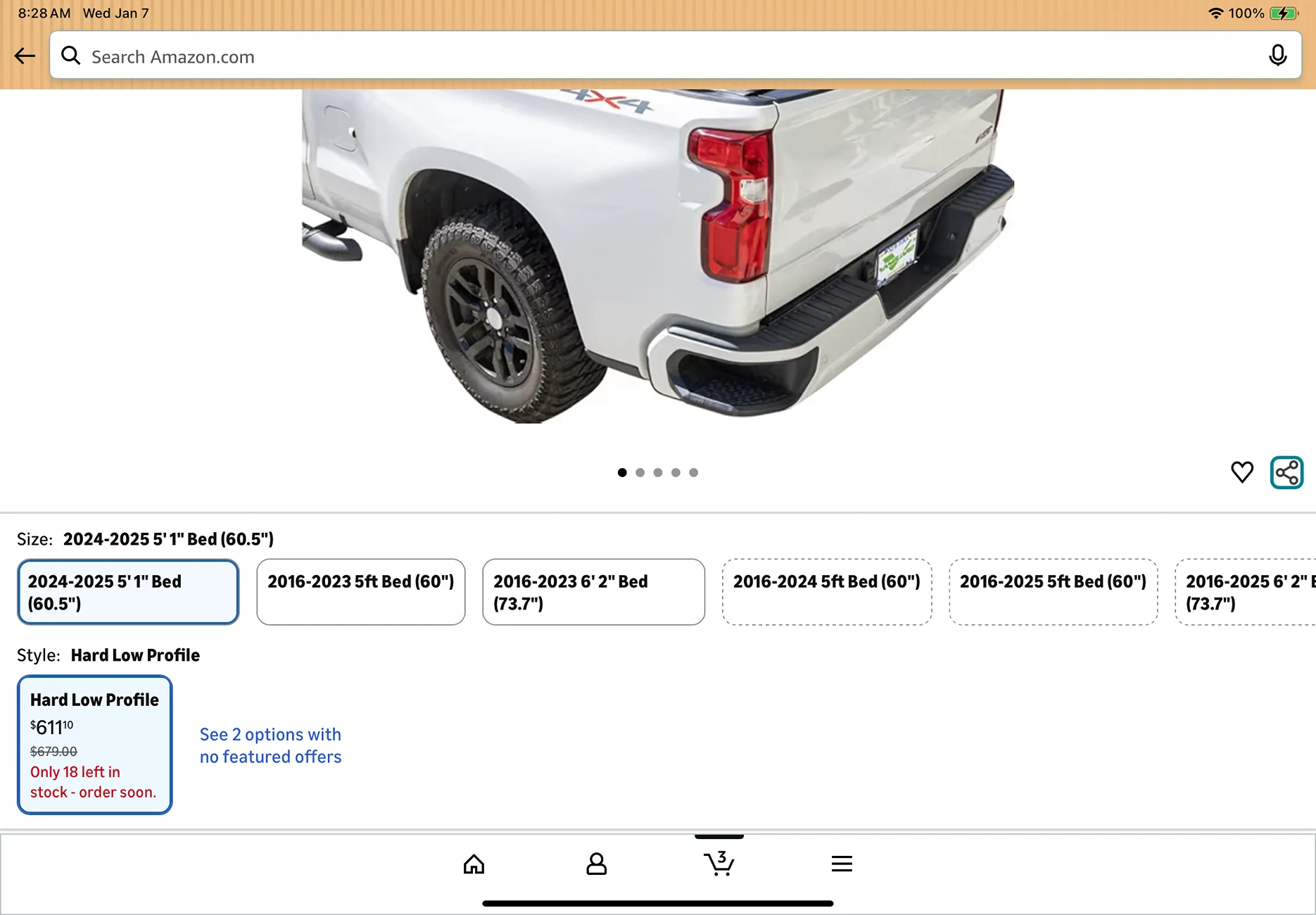Add item to wishlist with heart icon
Viewport: 1316px width, 915px height.
click(x=1242, y=472)
